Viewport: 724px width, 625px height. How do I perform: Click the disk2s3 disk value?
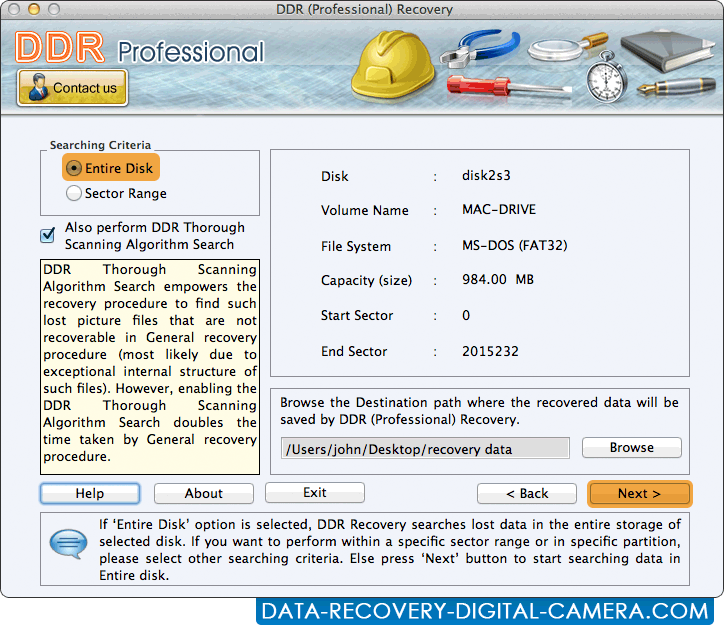pyautogui.click(x=486, y=175)
